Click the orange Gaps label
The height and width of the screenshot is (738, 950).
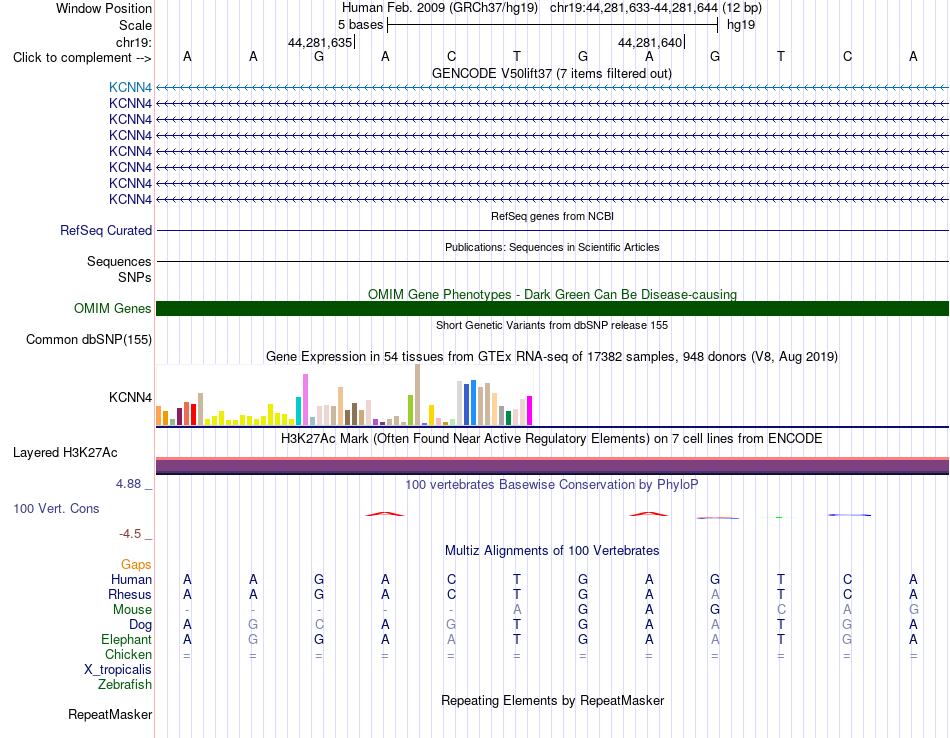136,565
